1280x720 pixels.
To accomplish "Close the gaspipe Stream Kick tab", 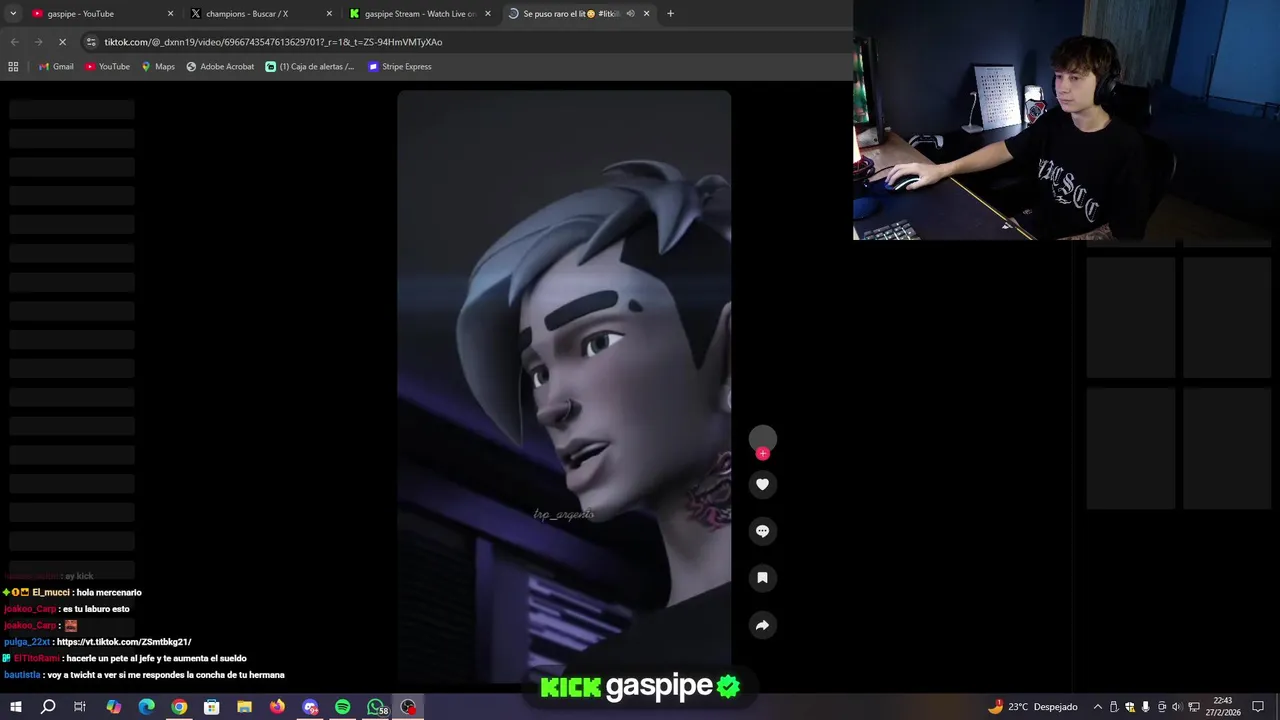I will pyautogui.click(x=488, y=14).
